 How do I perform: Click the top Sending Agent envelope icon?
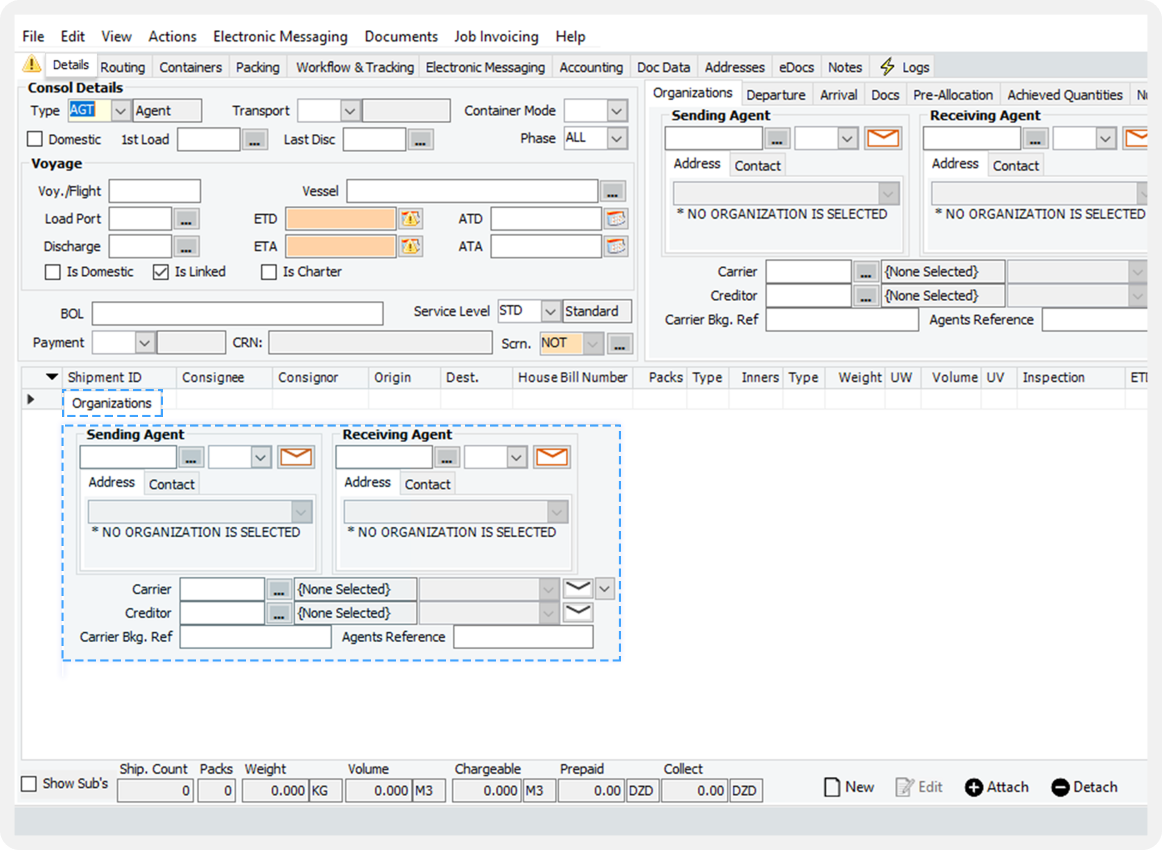(883, 138)
